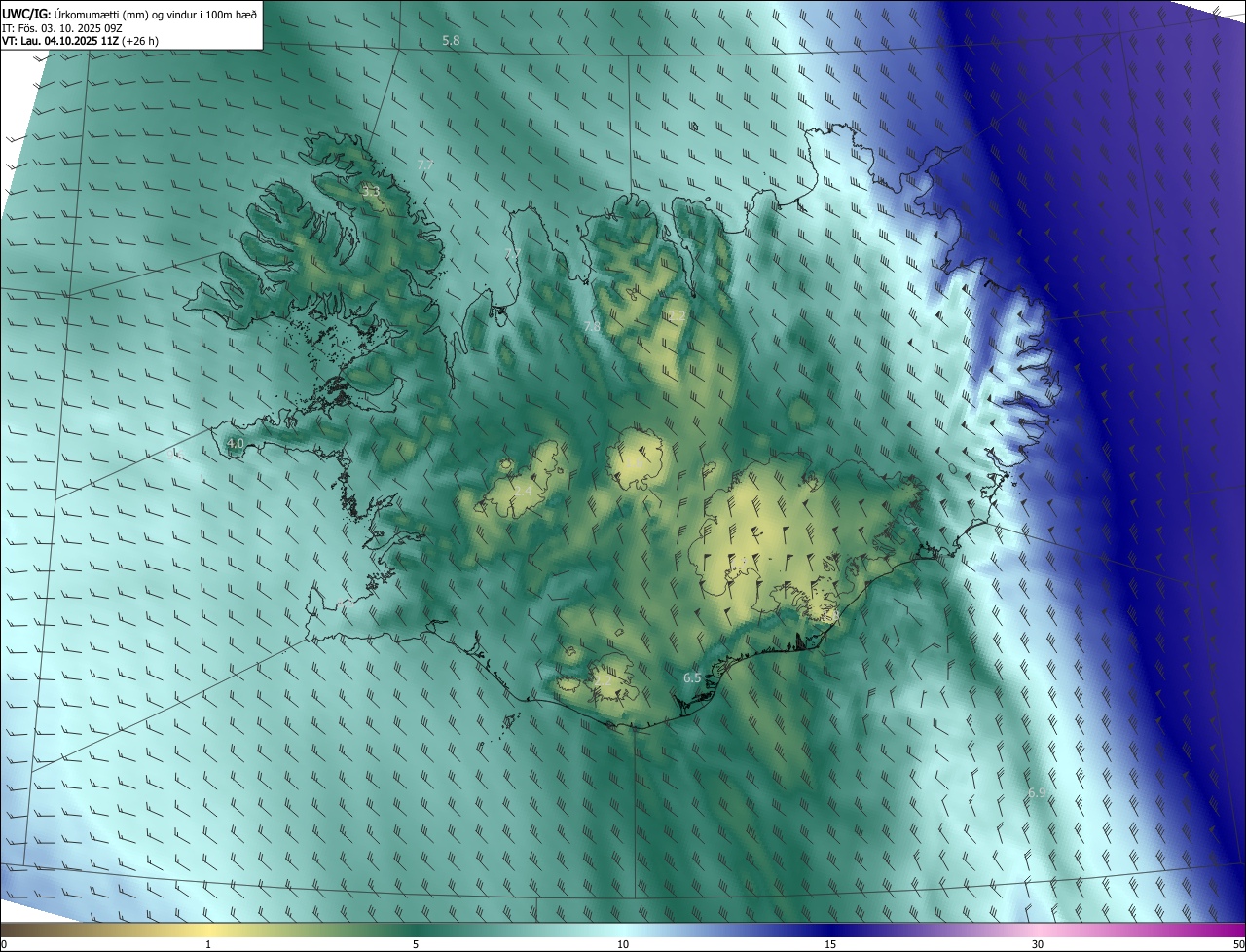Click the 2.4 value label on the glacier
This screenshot has height=952, width=1246.
coord(524,492)
